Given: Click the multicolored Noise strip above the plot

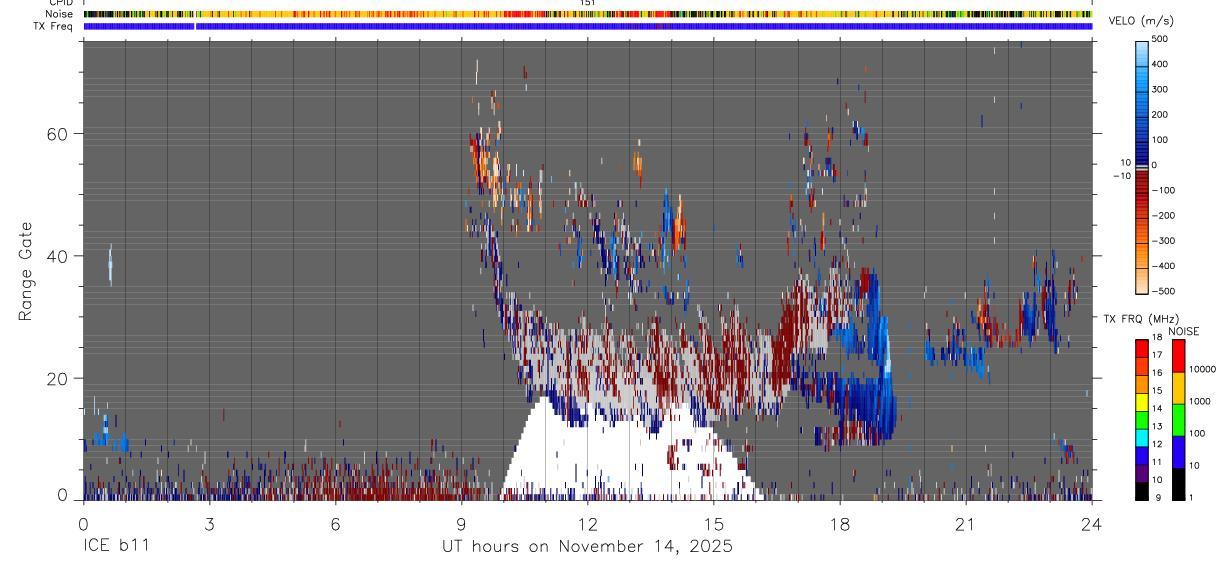Looking at the screenshot, I should [588, 15].
